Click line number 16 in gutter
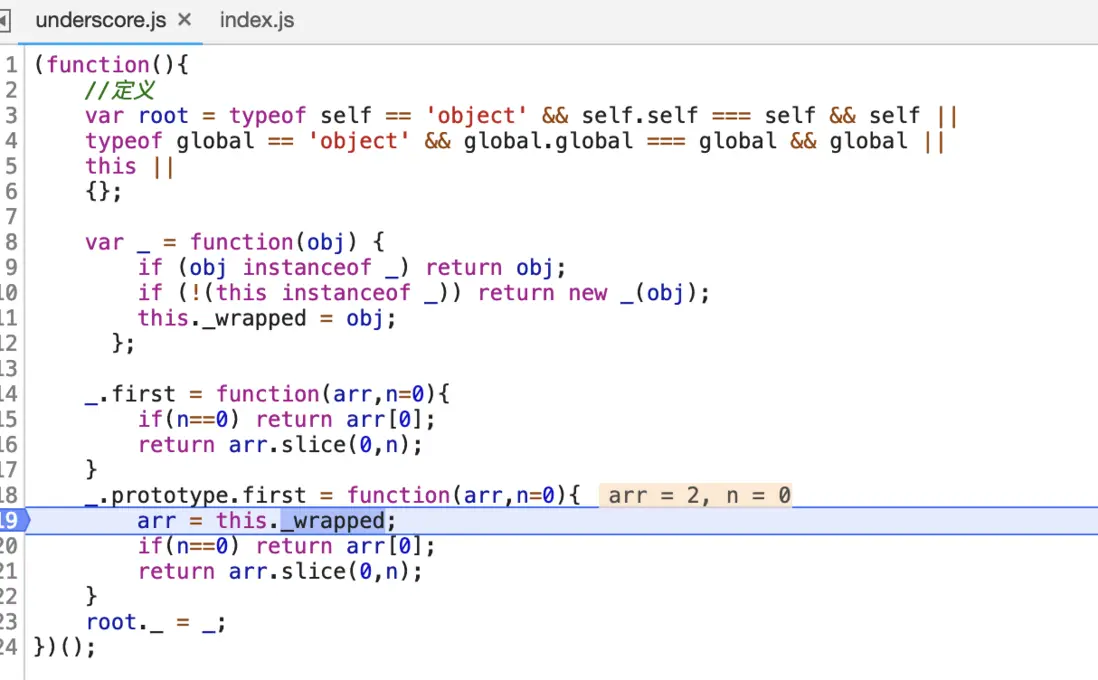 click(8, 445)
